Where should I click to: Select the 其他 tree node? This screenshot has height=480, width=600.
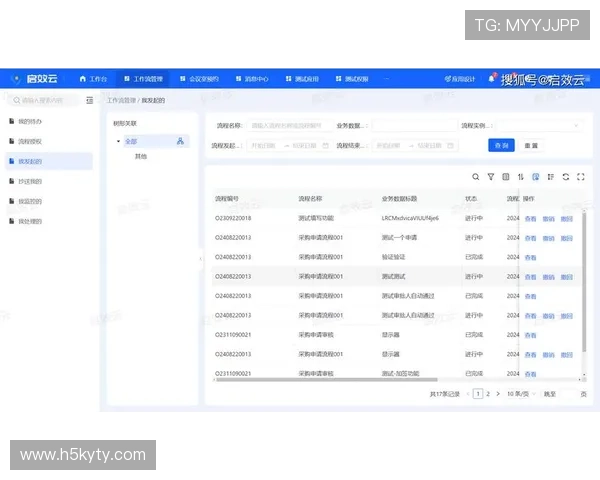141,156
